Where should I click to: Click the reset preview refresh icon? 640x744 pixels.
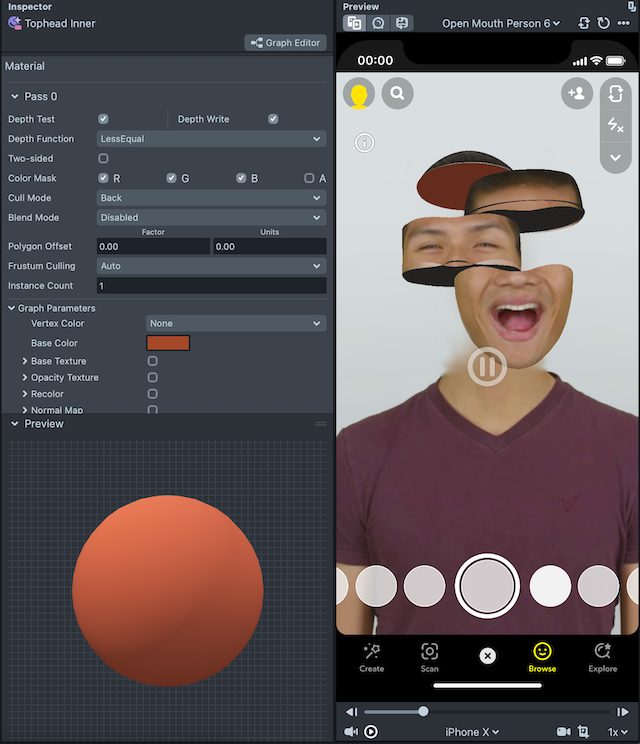pyautogui.click(x=603, y=23)
